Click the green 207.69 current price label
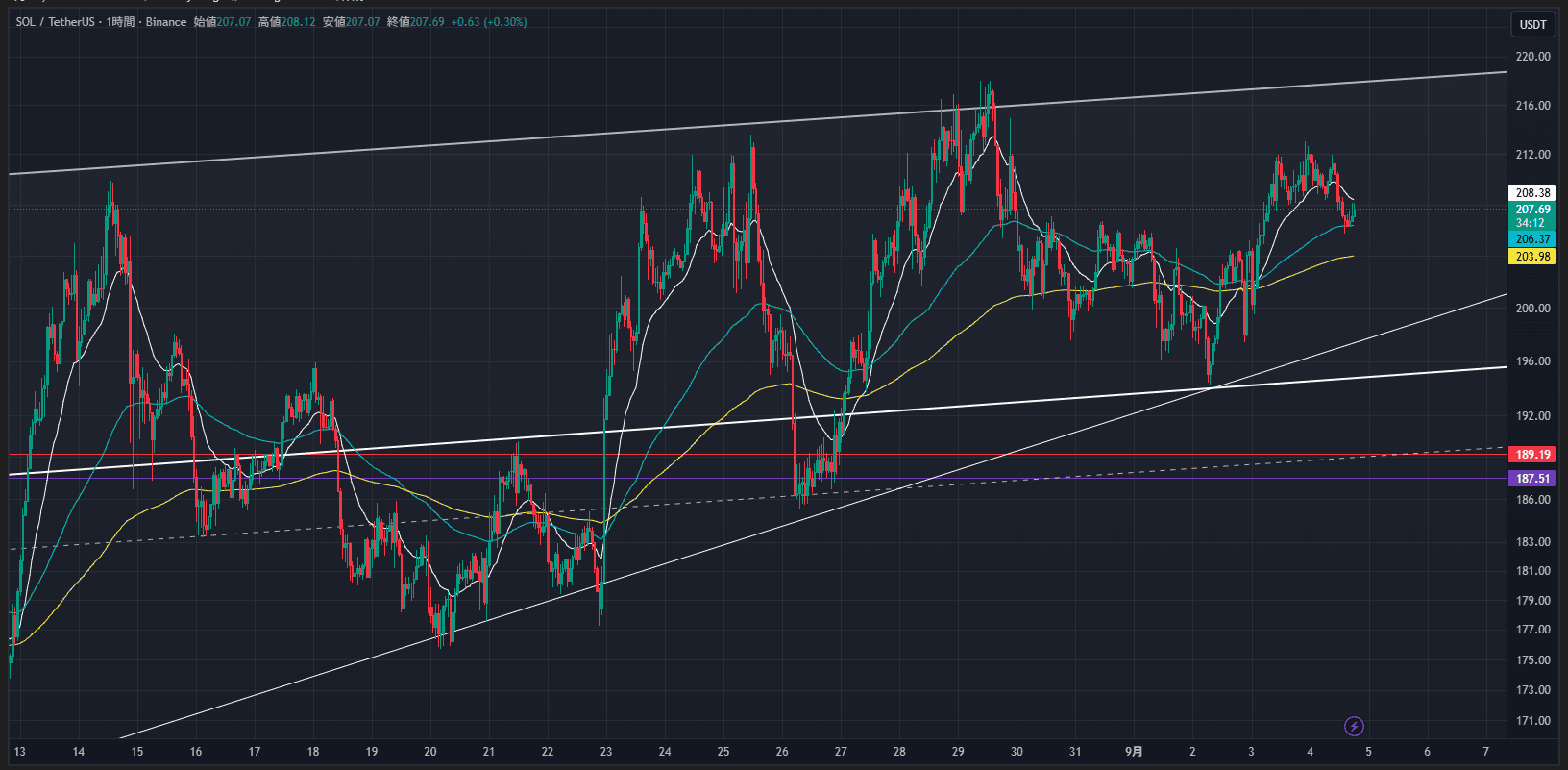Image resolution: width=1568 pixels, height=770 pixels. click(1532, 210)
